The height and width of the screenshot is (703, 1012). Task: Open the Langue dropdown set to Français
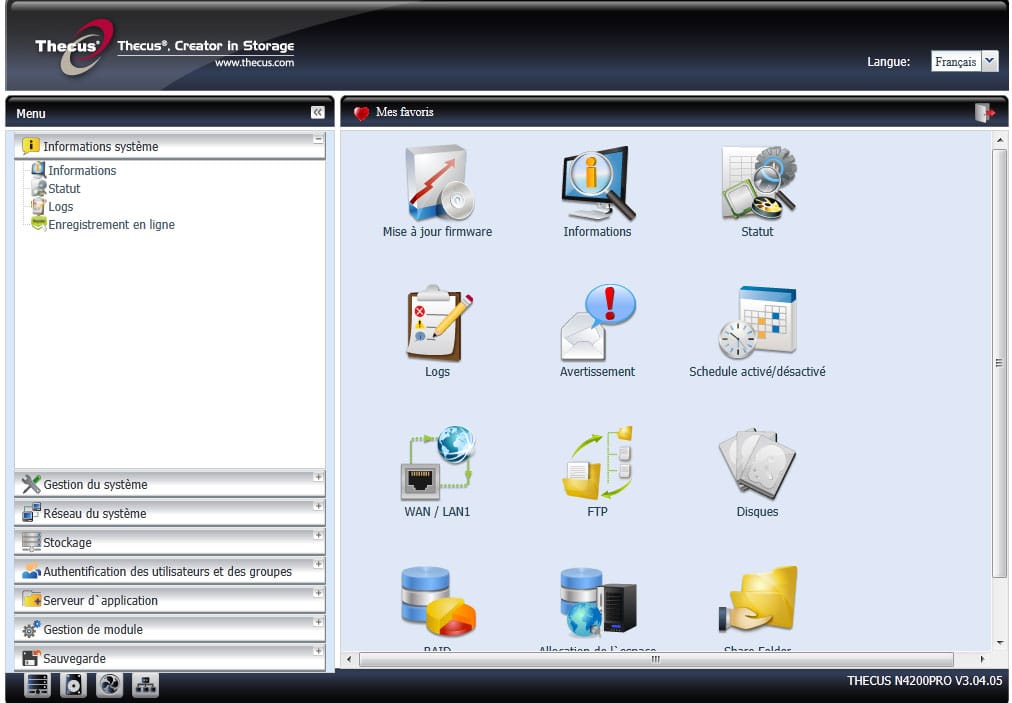coord(964,61)
